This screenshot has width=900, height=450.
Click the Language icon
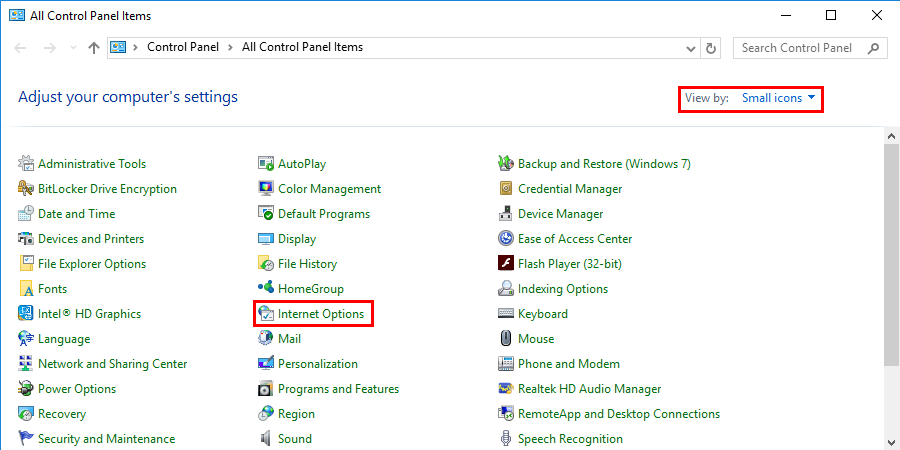click(x=26, y=339)
